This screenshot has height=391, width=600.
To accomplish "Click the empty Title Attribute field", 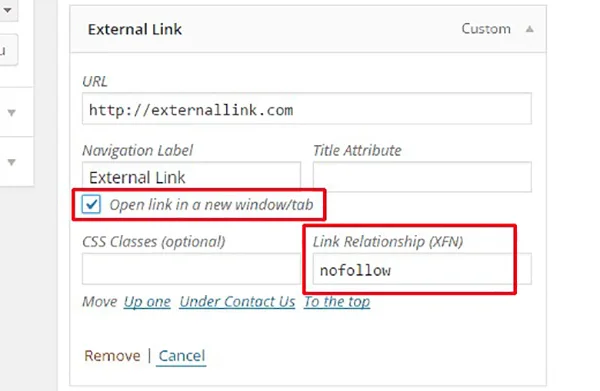I will 422,177.
